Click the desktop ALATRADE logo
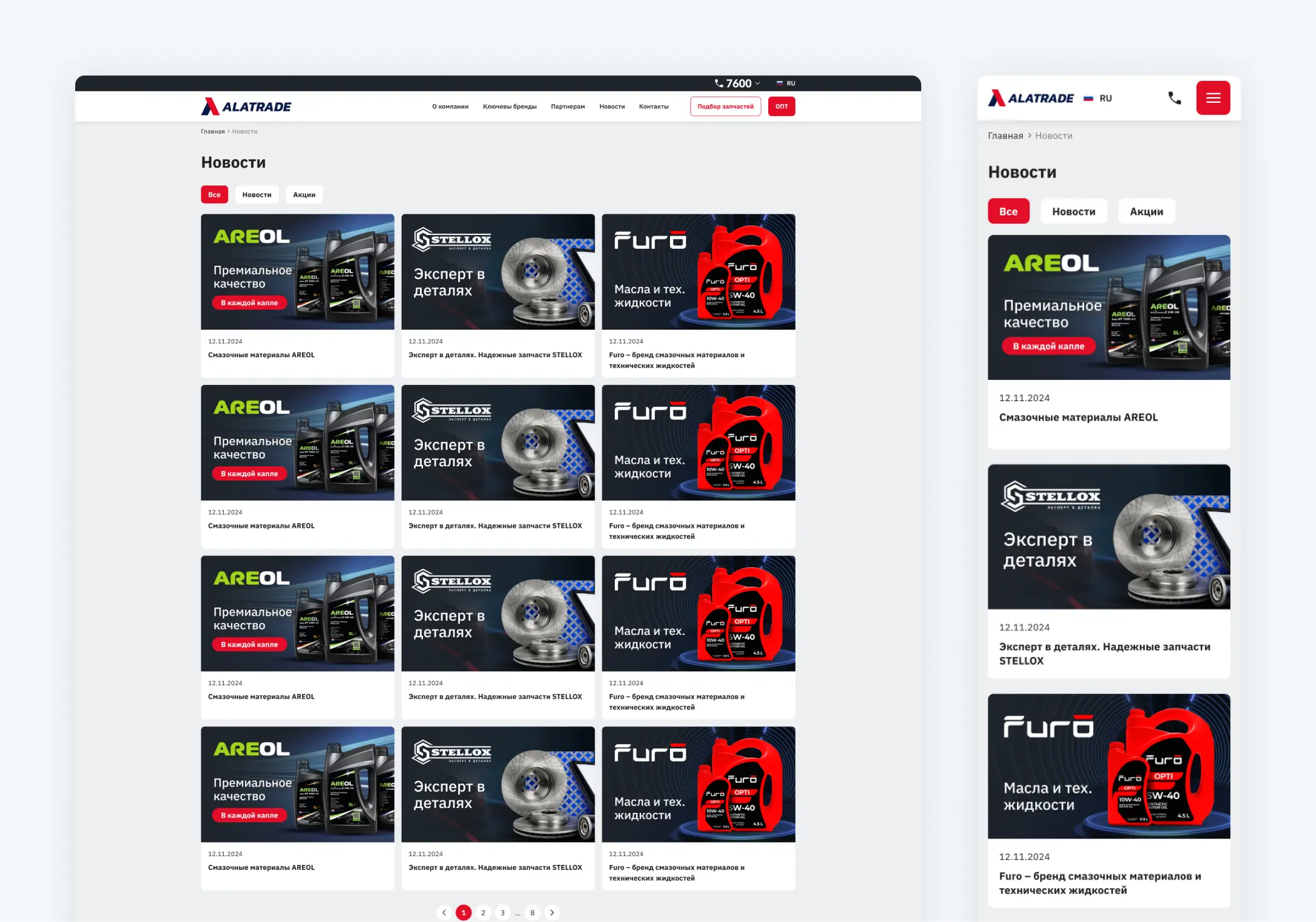1316x922 pixels. 246,107
